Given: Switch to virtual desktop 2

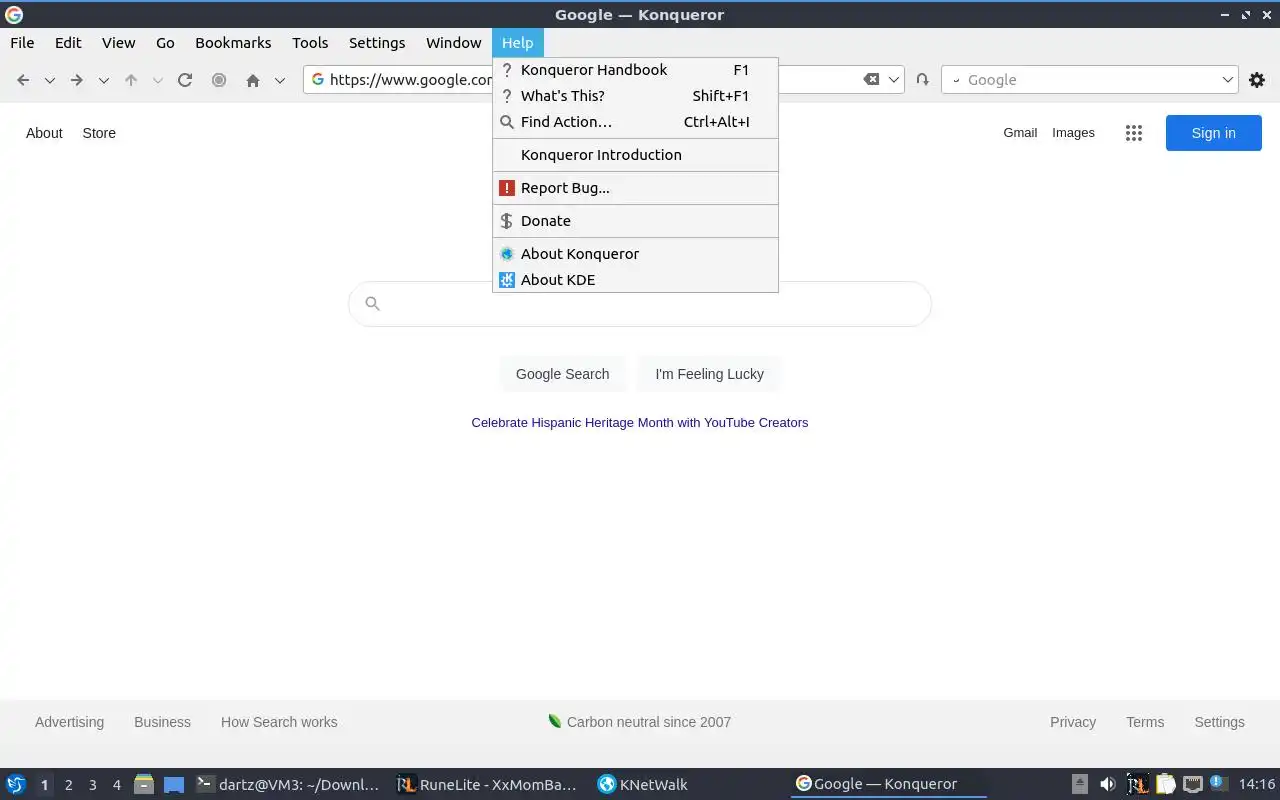Looking at the screenshot, I should [68, 785].
